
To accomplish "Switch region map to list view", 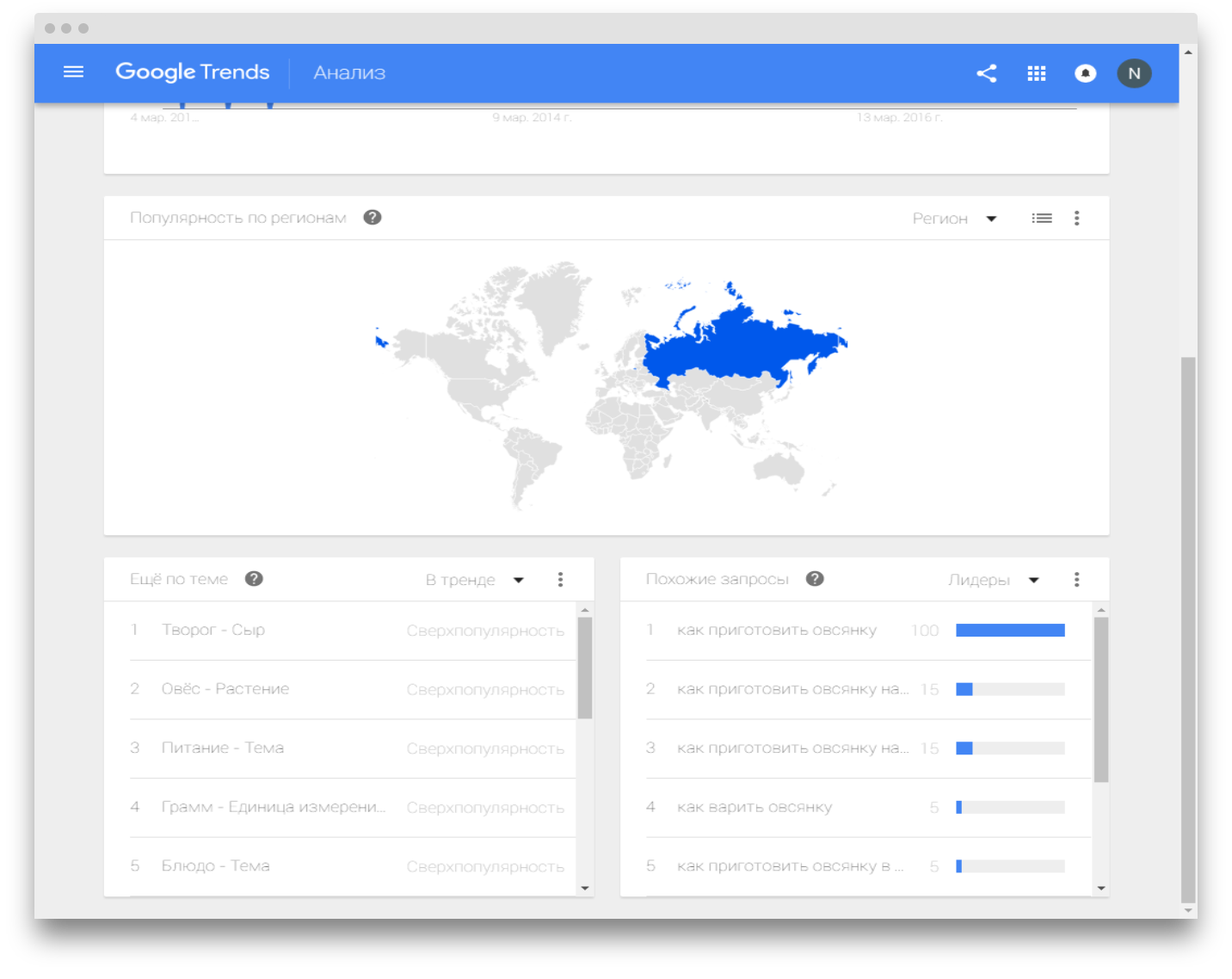I will pyautogui.click(x=1042, y=218).
